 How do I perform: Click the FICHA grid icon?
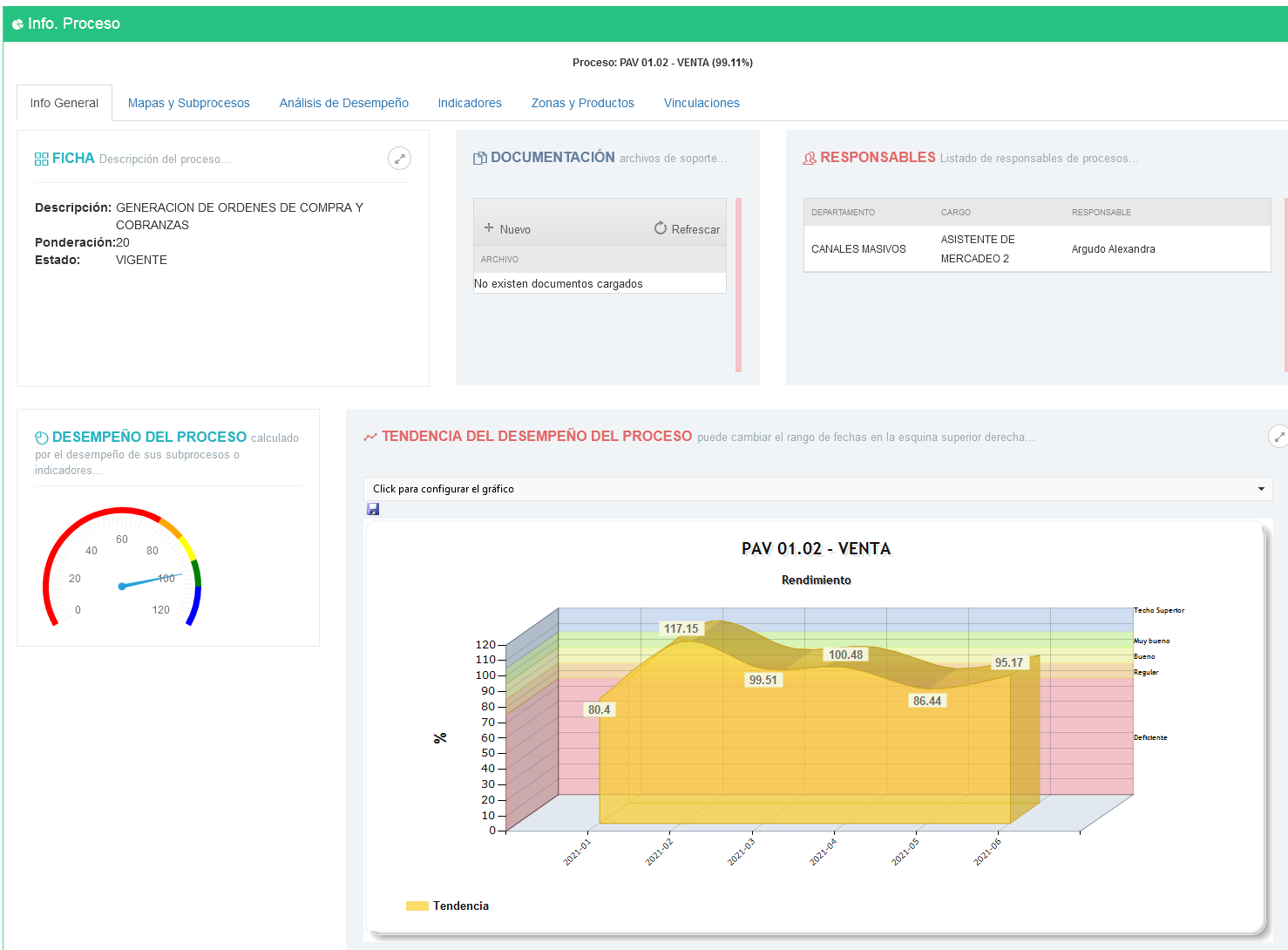(x=42, y=159)
